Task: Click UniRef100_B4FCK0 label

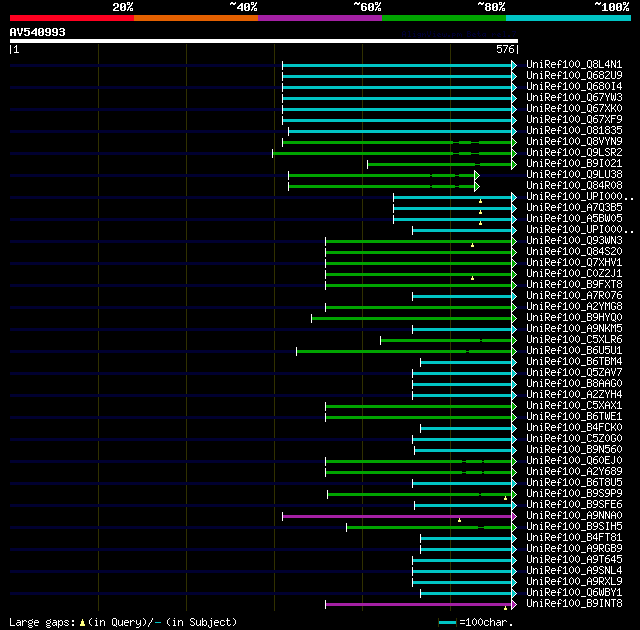Action: tap(574, 428)
